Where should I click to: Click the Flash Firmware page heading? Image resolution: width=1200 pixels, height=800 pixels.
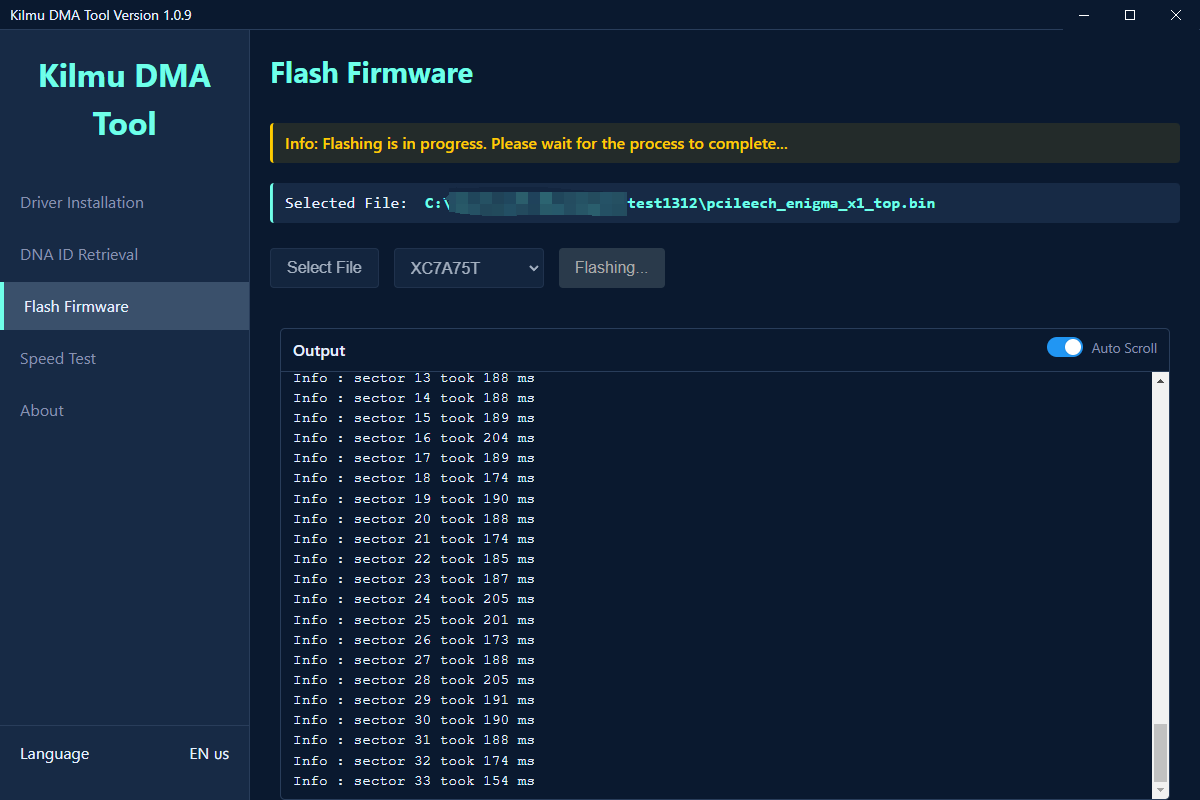[371, 73]
